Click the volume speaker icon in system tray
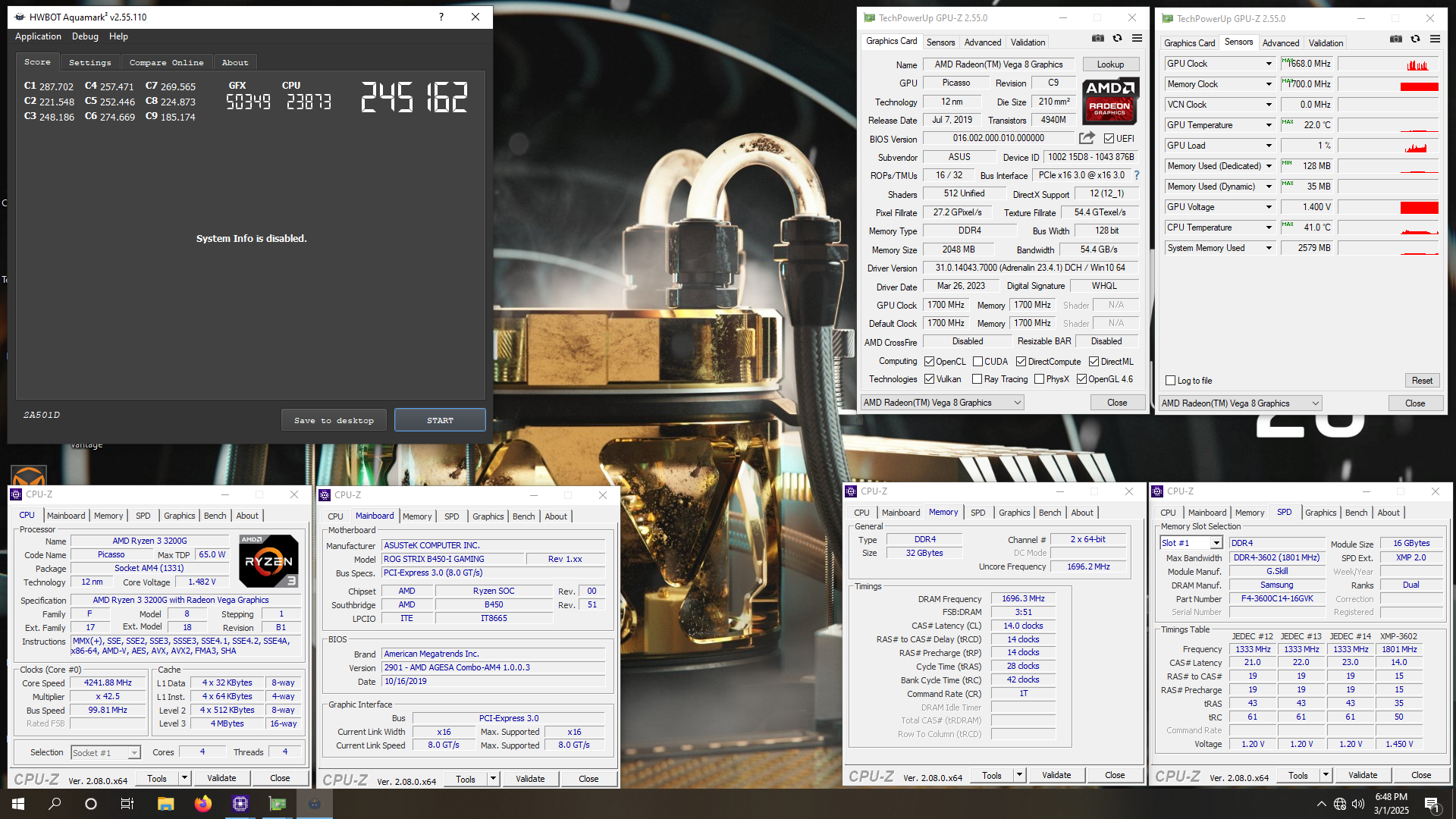Viewport: 1456px width, 819px height. pos(1358,804)
